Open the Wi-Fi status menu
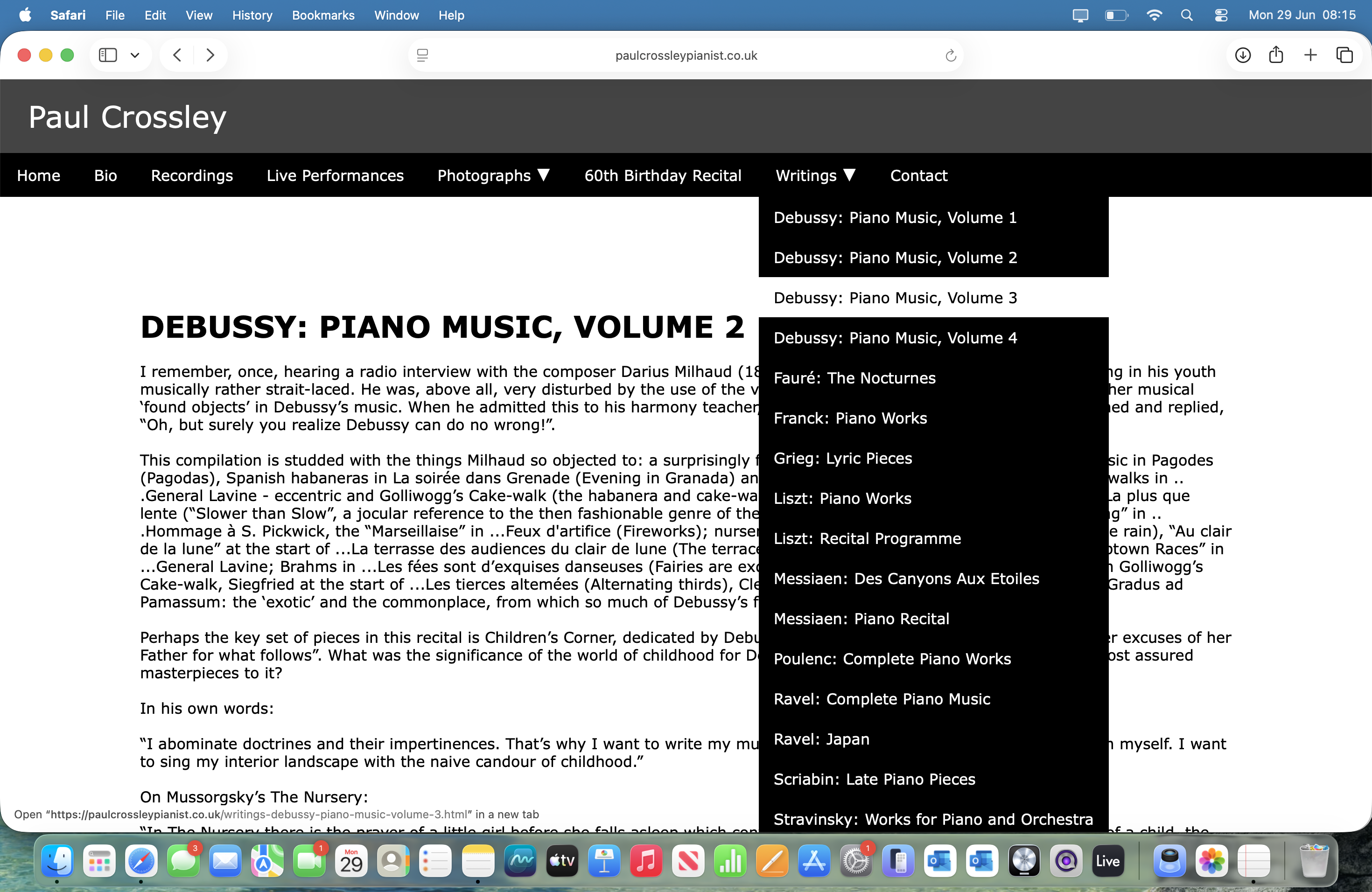This screenshot has height=892, width=1372. tap(1154, 15)
